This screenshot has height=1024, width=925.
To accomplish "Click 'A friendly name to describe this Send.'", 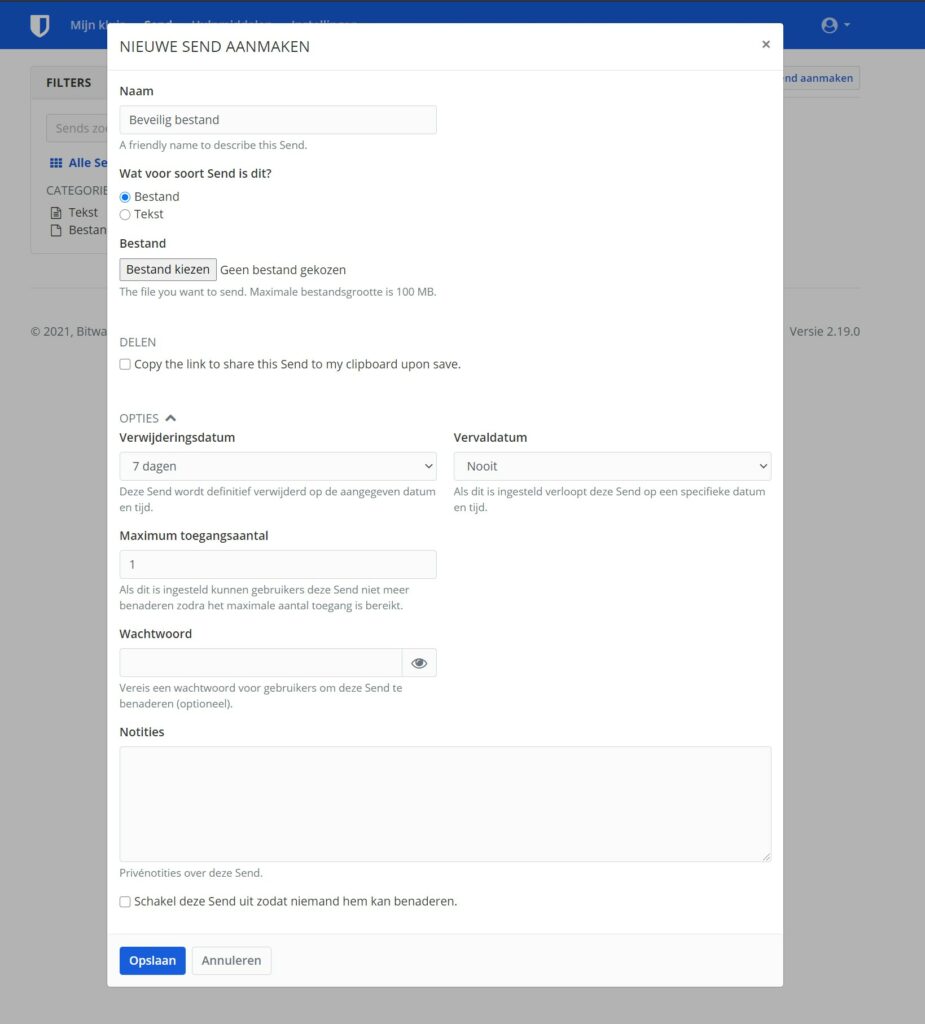I will tap(213, 145).
